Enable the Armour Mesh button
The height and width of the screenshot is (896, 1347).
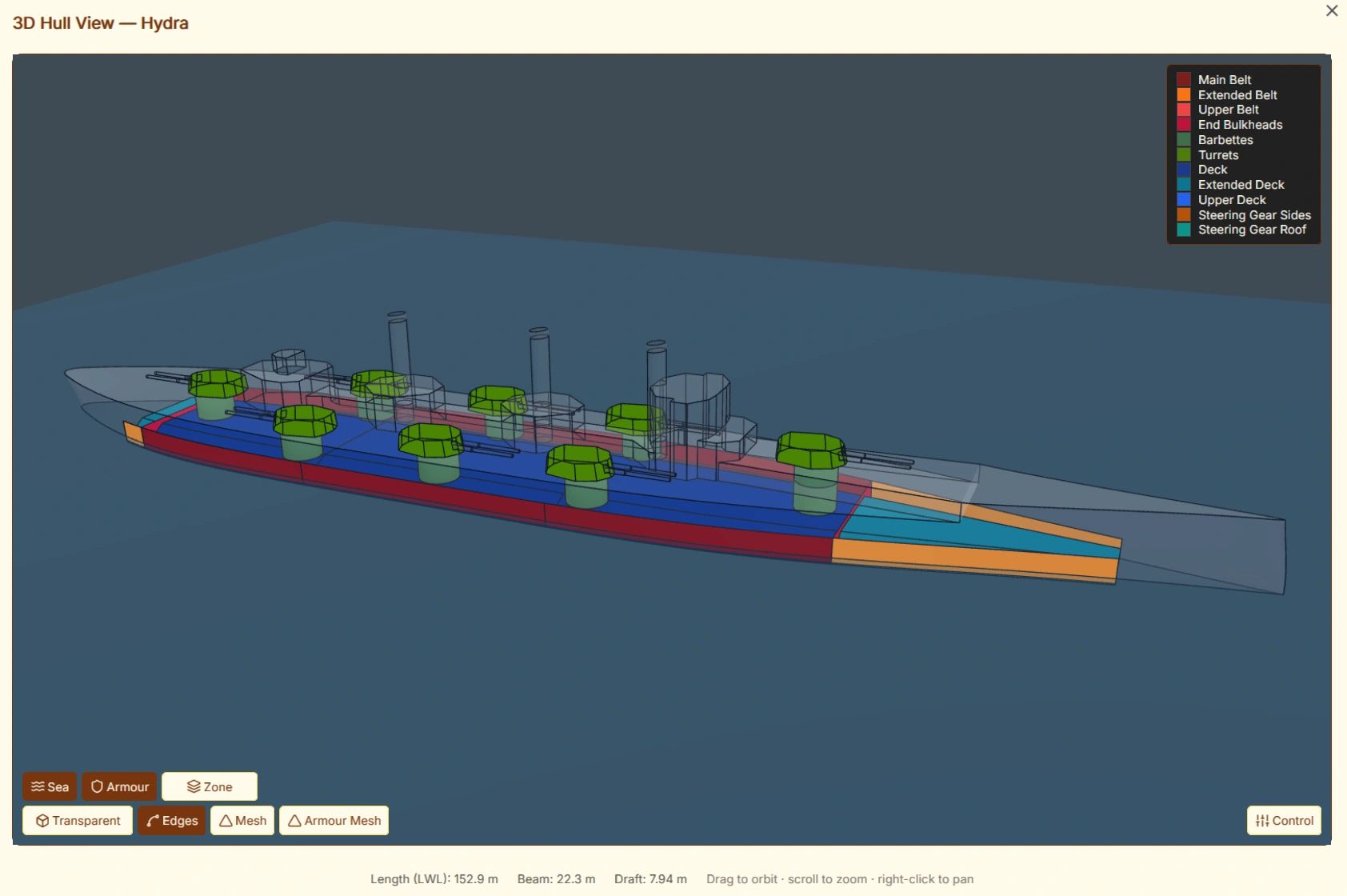[x=334, y=820]
